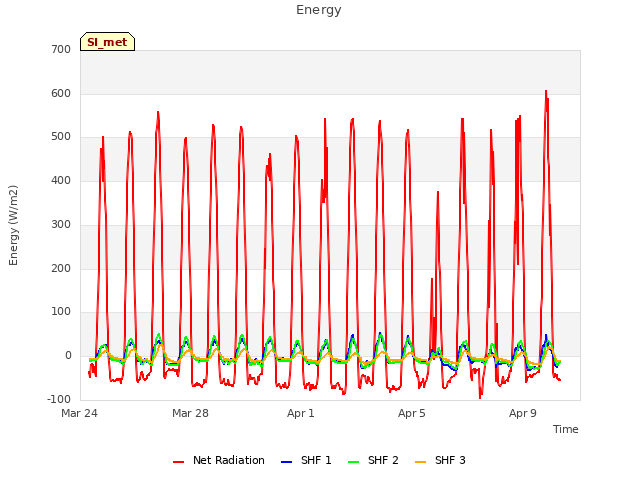
Task: Click the Time x-axis title
Action: click(566, 429)
